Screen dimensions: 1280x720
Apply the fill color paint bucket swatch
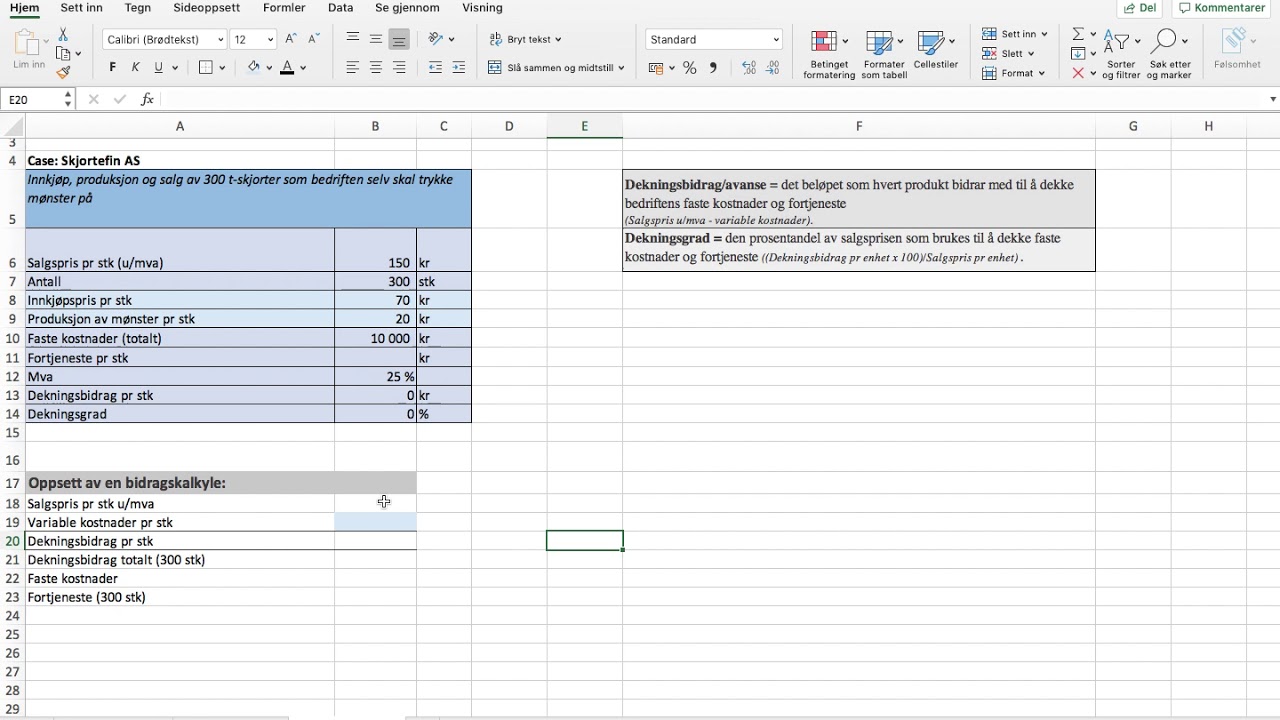pos(253,68)
